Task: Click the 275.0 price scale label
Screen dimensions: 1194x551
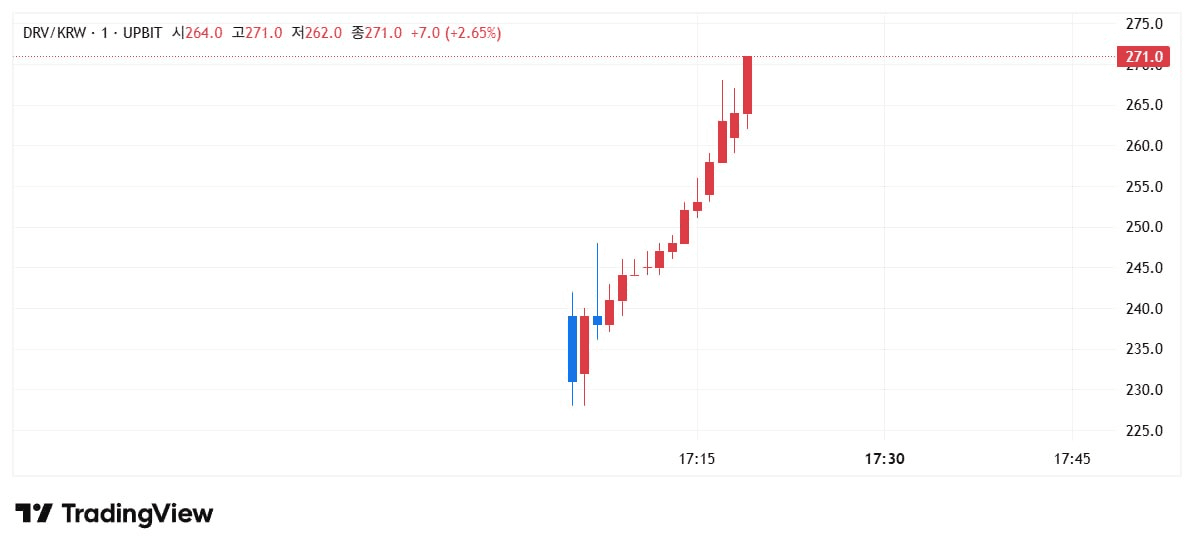Action: 1144,24
